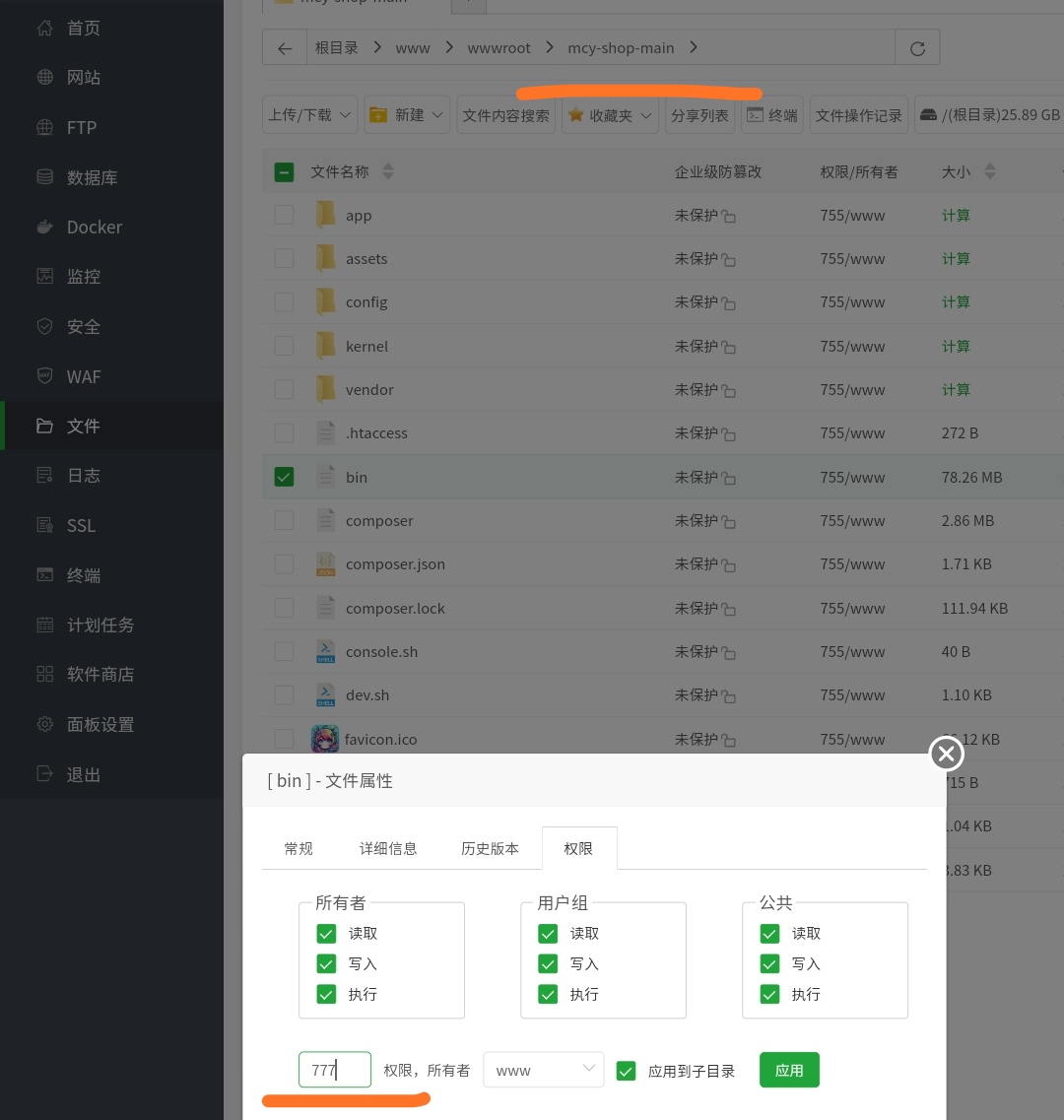Open a terminal via the 终端 toolbar button
The image size is (1064, 1120).
(772, 114)
